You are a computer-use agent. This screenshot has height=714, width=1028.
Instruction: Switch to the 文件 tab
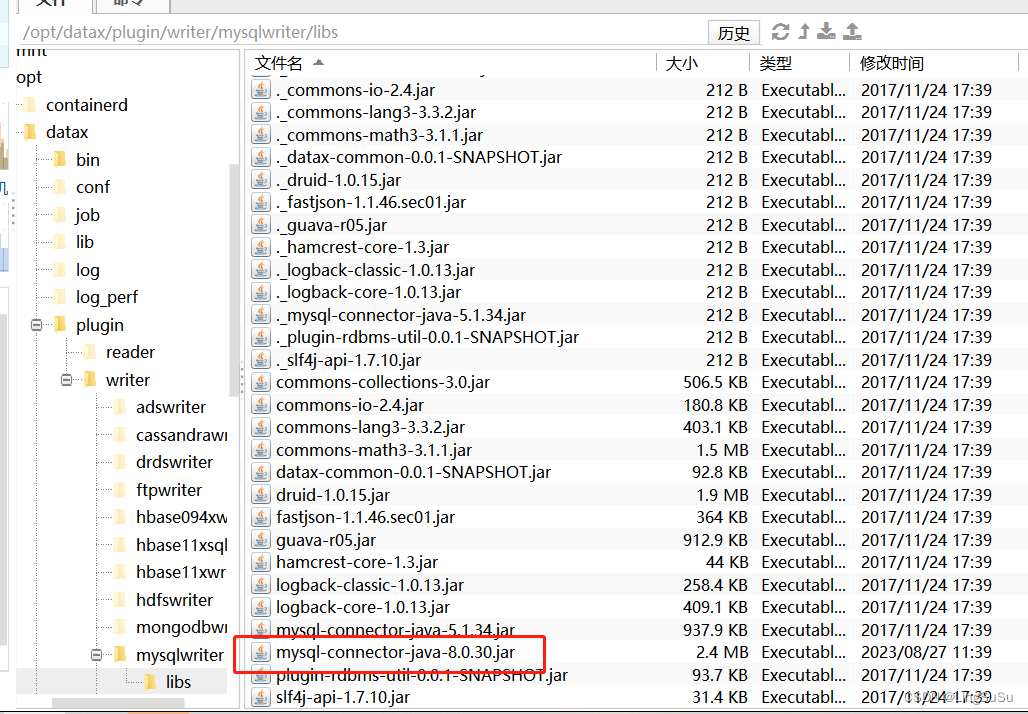tap(52, 5)
